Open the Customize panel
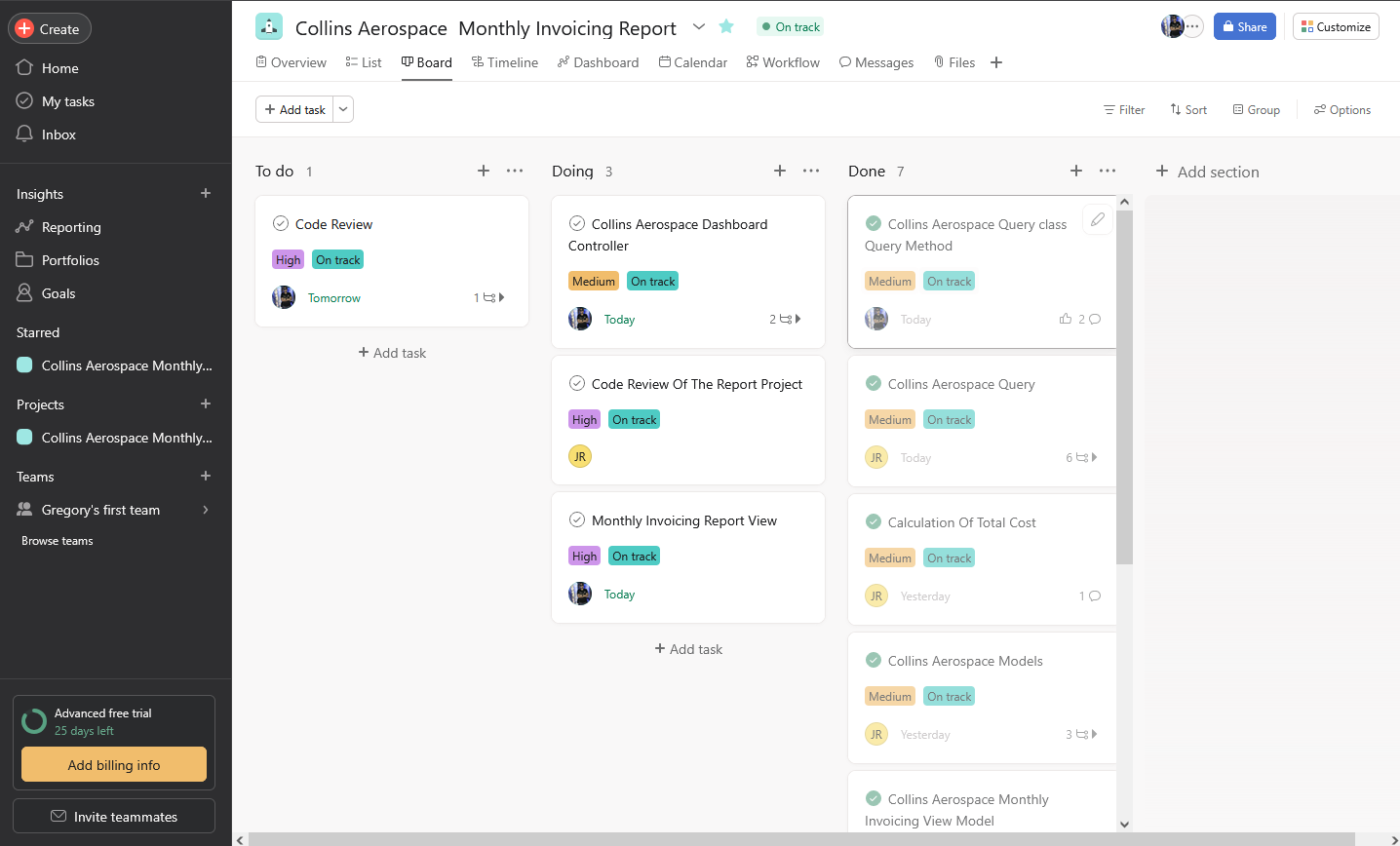Screen dimensions: 1400x846 [x=1336, y=26]
